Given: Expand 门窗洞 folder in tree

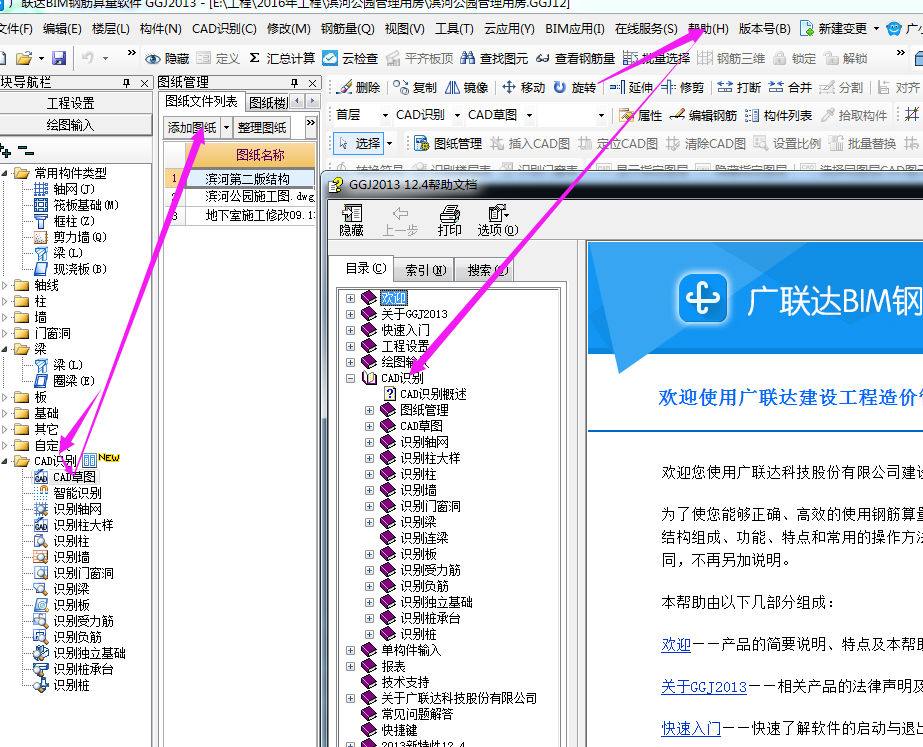Looking at the screenshot, I should point(5,334).
